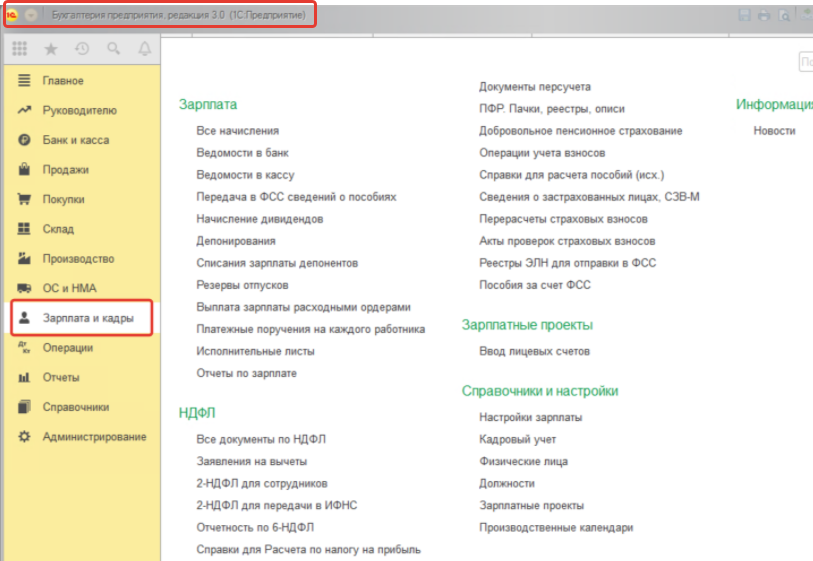
Task: Open Ведомости в кассу
Action: pos(245,175)
